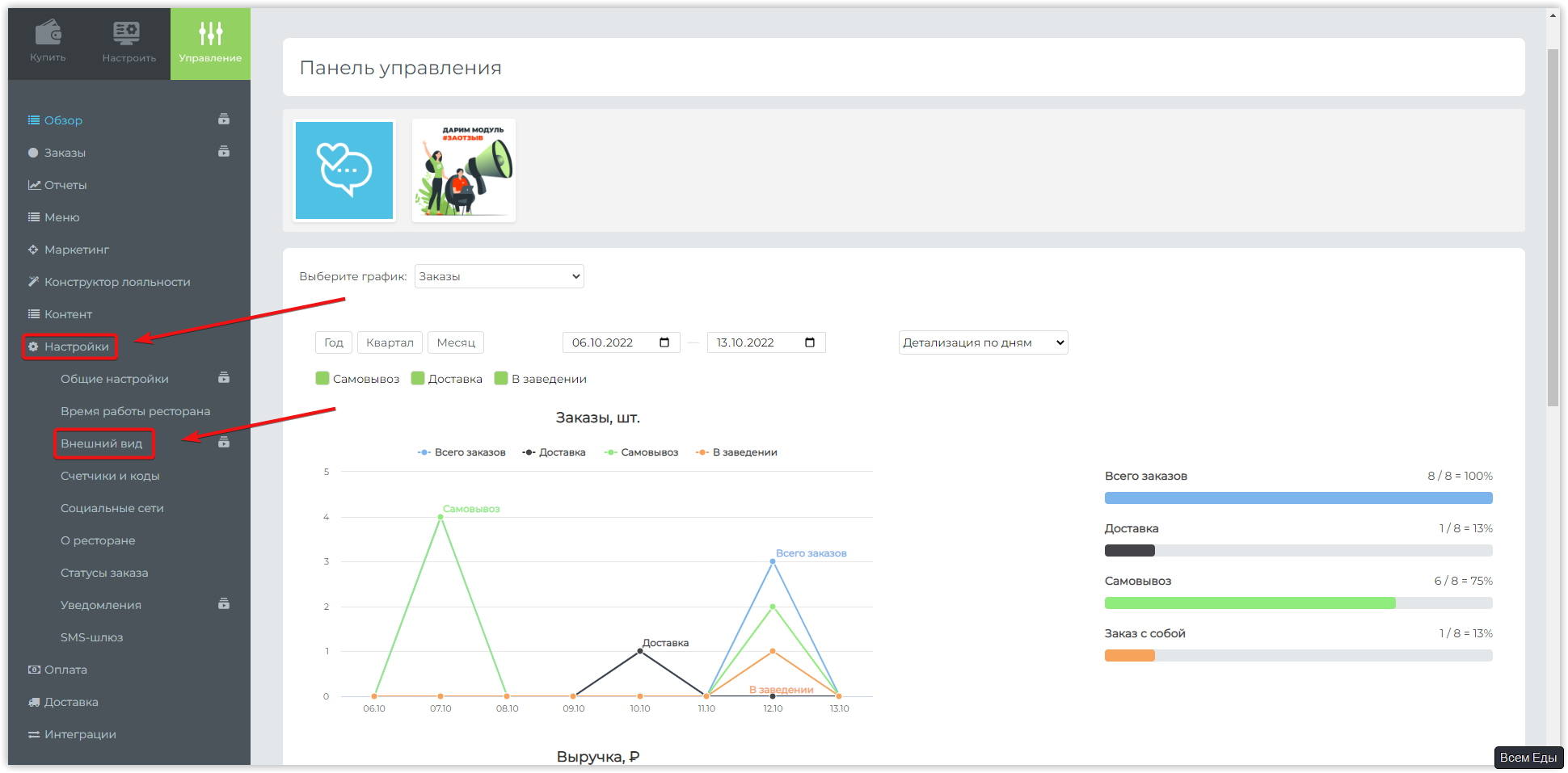Click the Оплата money icon

click(34, 670)
